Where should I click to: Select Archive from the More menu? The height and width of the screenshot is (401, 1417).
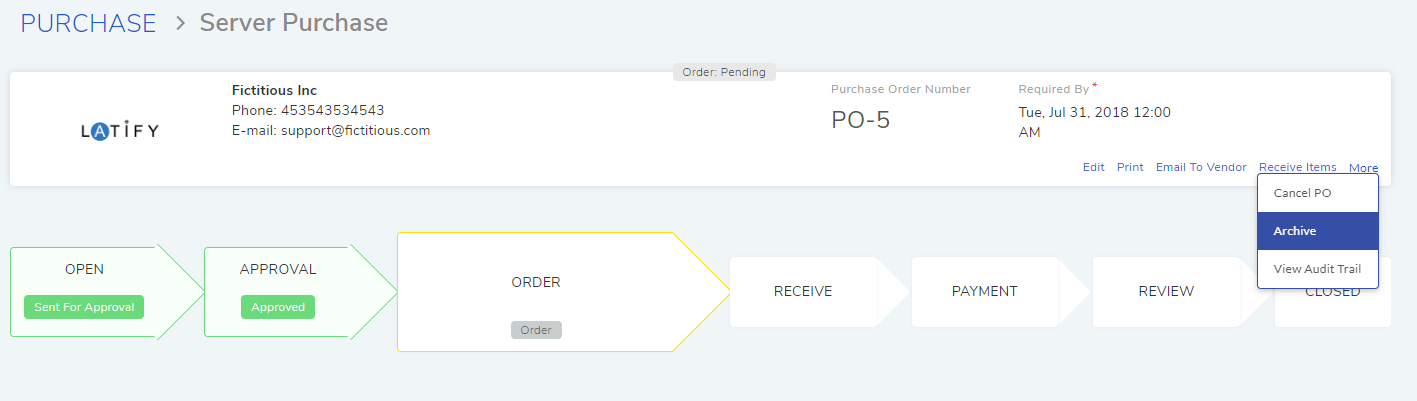[1318, 231]
